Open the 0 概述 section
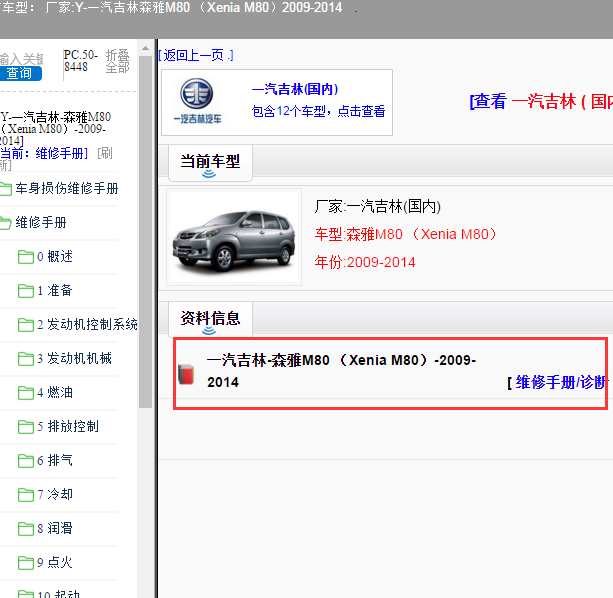 click(x=55, y=256)
